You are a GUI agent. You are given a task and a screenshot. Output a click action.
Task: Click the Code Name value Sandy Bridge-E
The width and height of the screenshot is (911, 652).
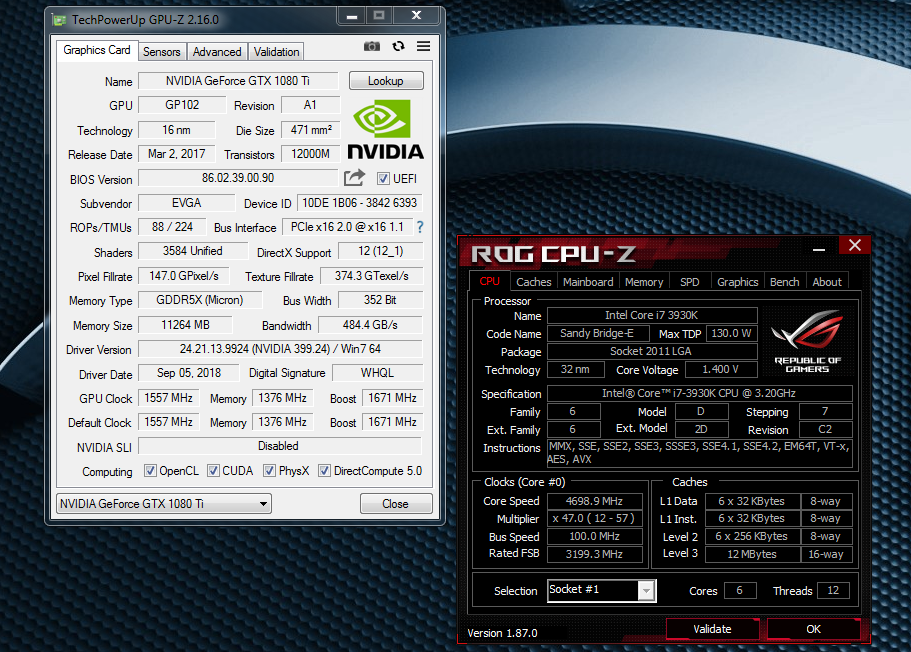(x=597, y=333)
